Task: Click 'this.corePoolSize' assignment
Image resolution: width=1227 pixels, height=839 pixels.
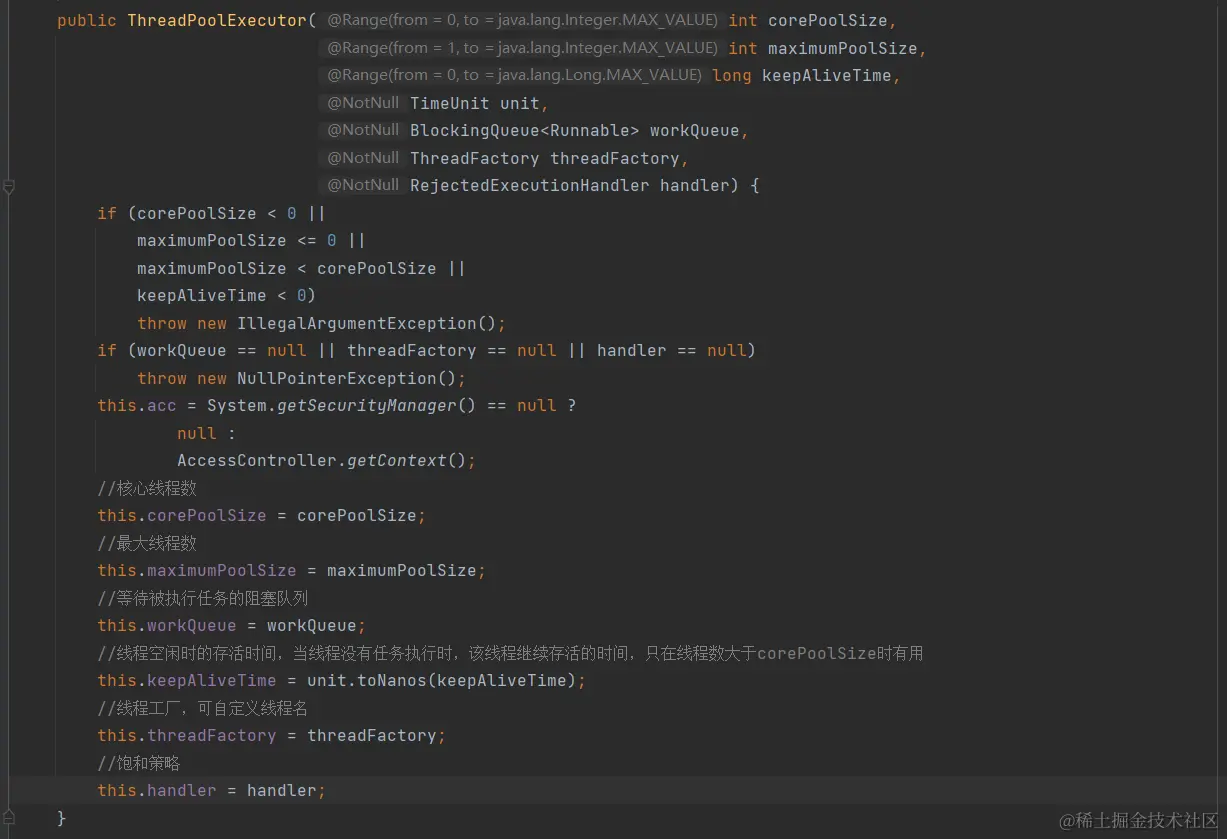Action: (181, 516)
